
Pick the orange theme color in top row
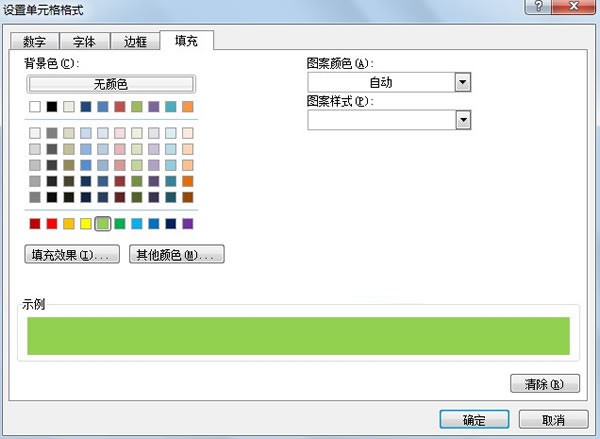tap(188, 106)
